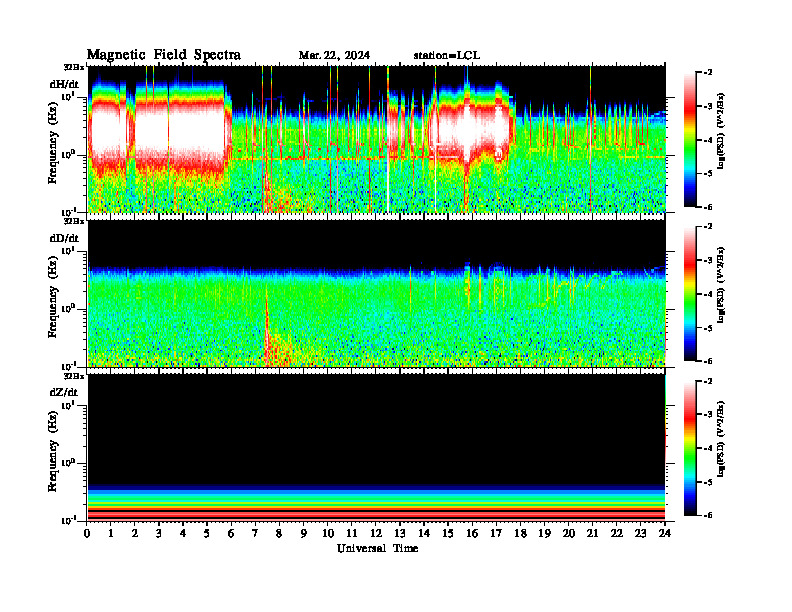
Task: Click the dZ/dt spectrogram plot
Action: 376,447
